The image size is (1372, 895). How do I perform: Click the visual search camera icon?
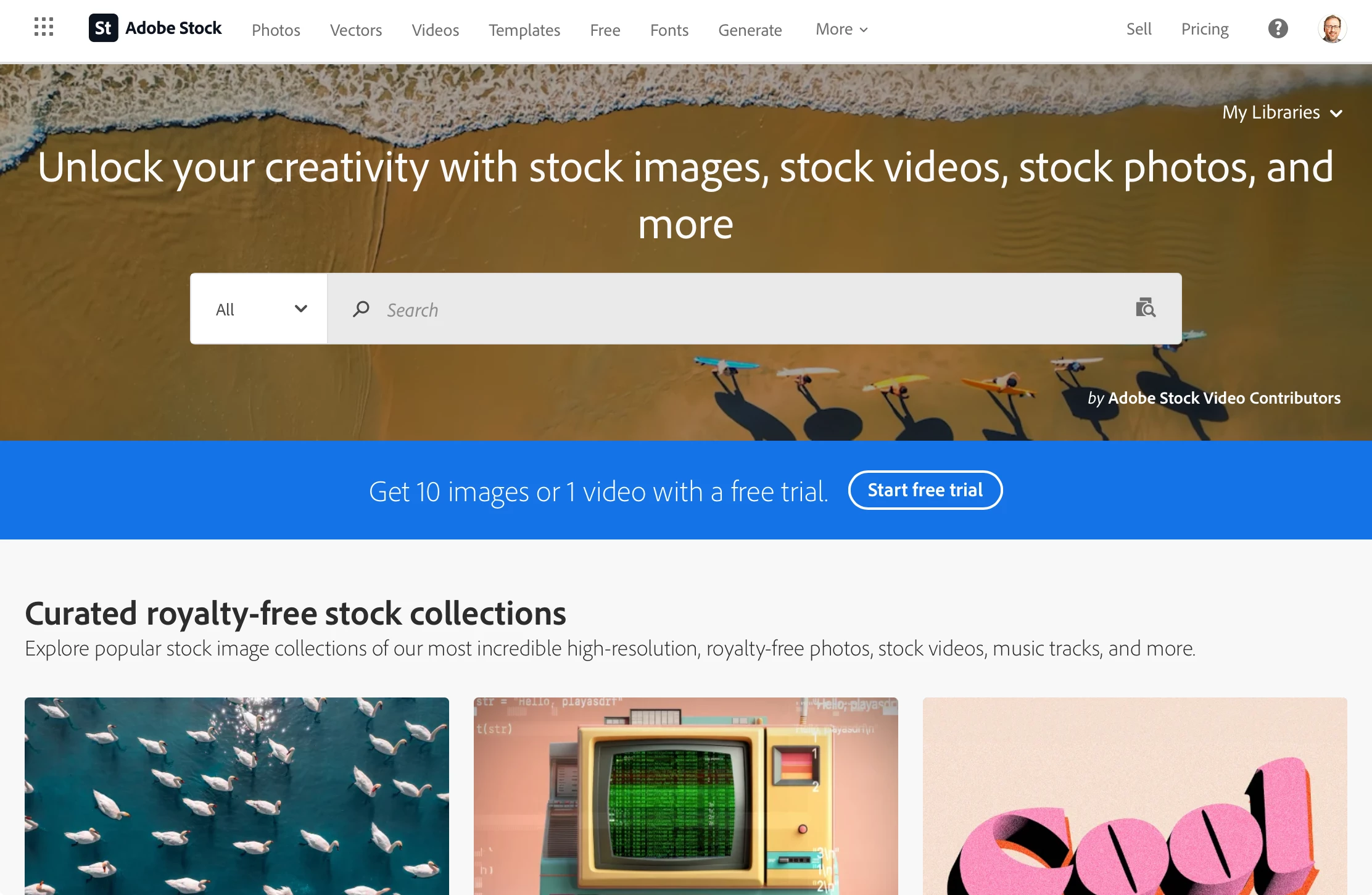coord(1146,307)
